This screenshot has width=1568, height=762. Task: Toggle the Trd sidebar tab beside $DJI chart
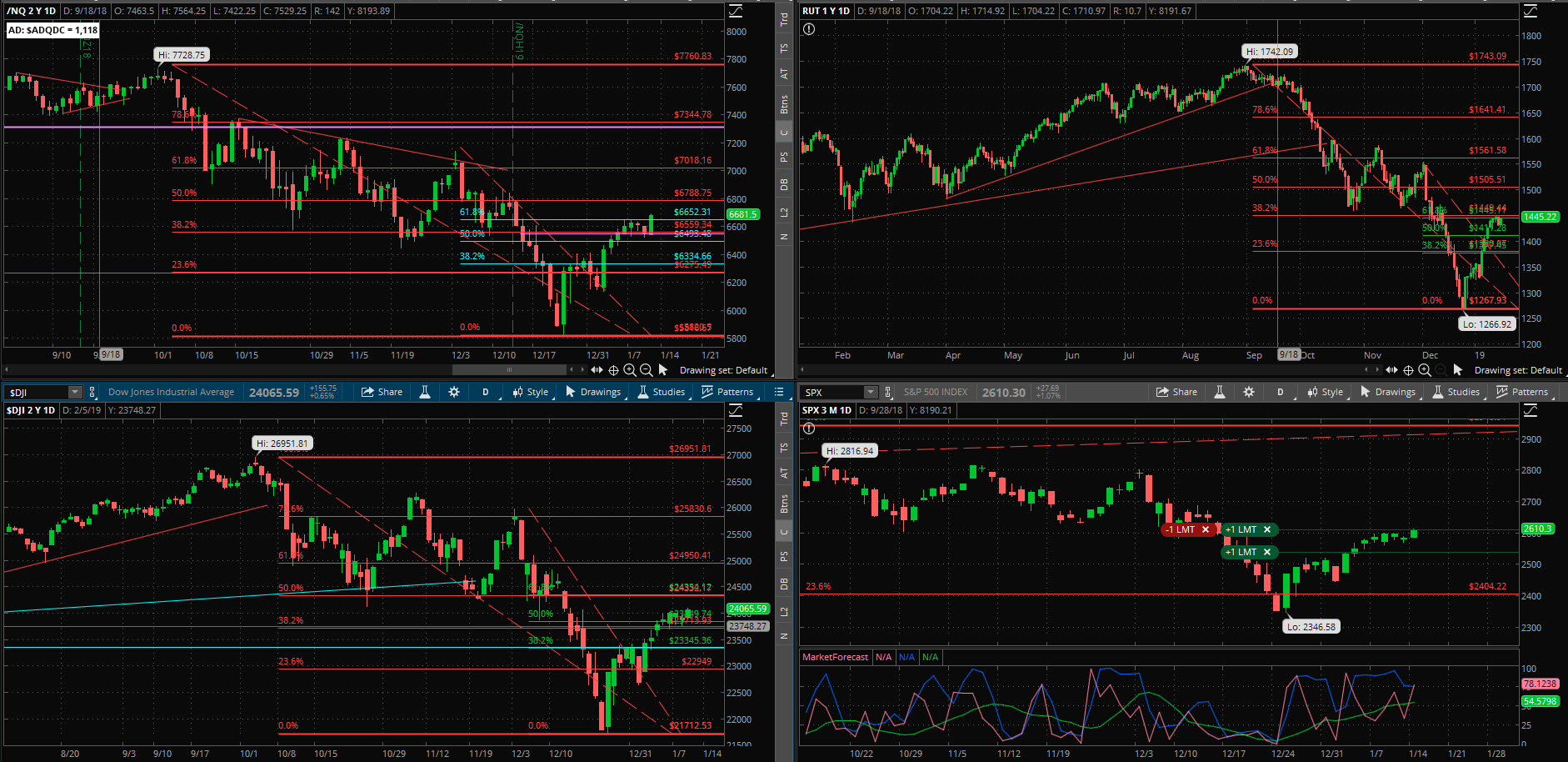784,419
